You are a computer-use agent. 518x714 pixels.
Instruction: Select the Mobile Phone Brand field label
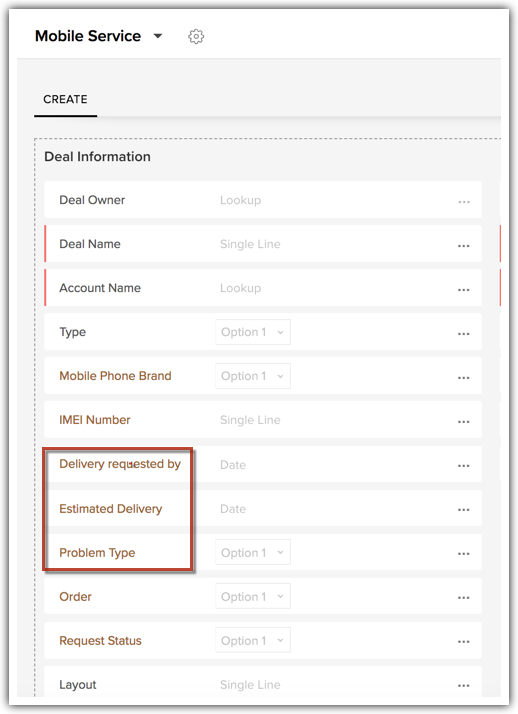(x=115, y=376)
